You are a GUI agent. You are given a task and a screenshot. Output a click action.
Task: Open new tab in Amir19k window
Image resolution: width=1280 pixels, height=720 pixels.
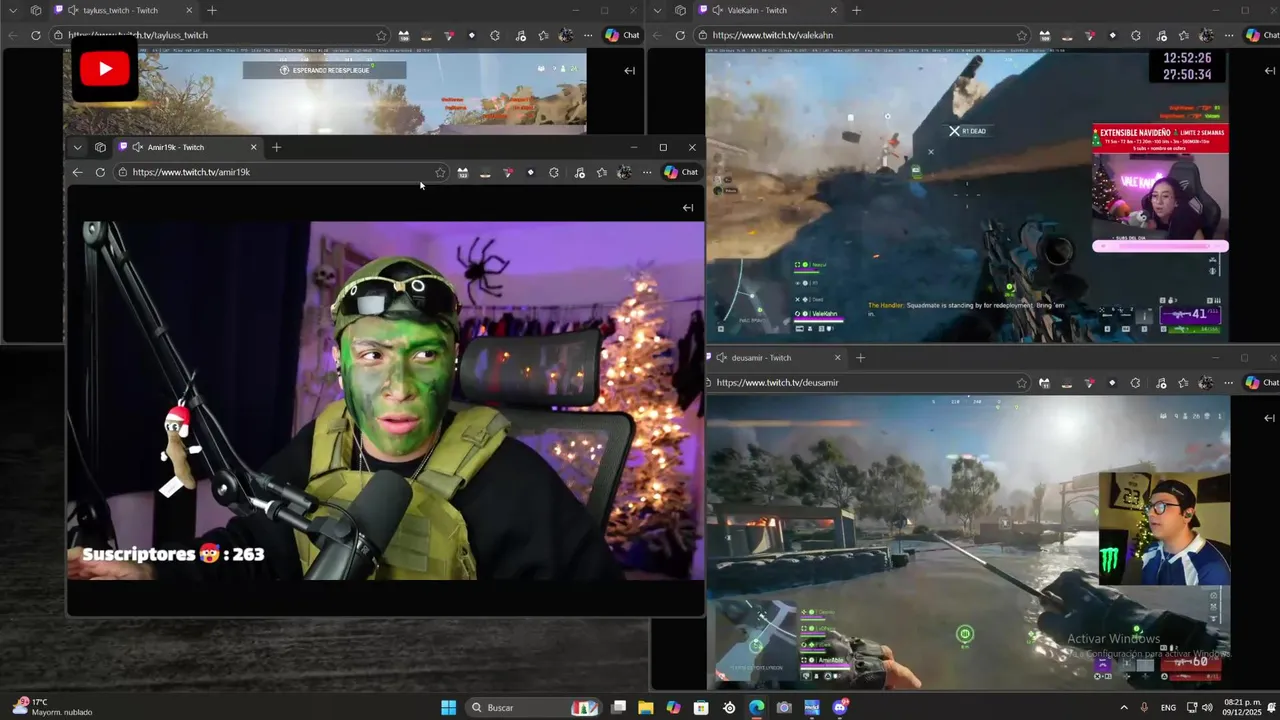click(277, 147)
